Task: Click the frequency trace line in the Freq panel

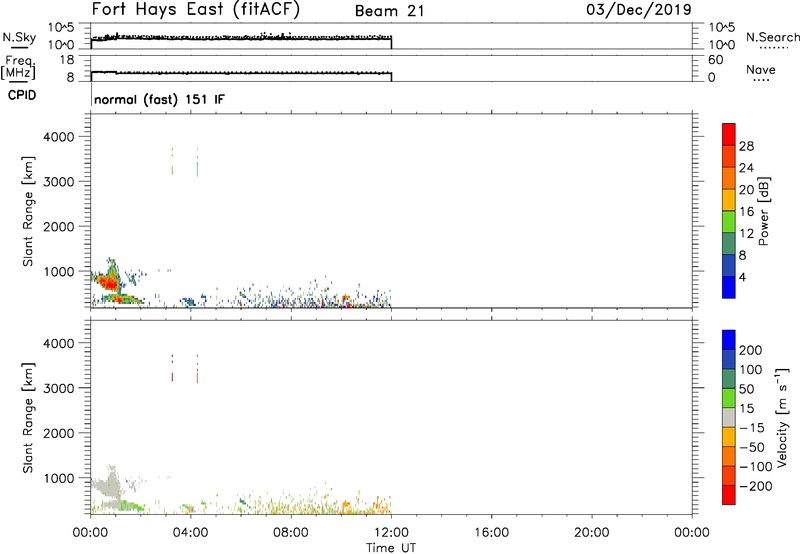Action: [241, 73]
